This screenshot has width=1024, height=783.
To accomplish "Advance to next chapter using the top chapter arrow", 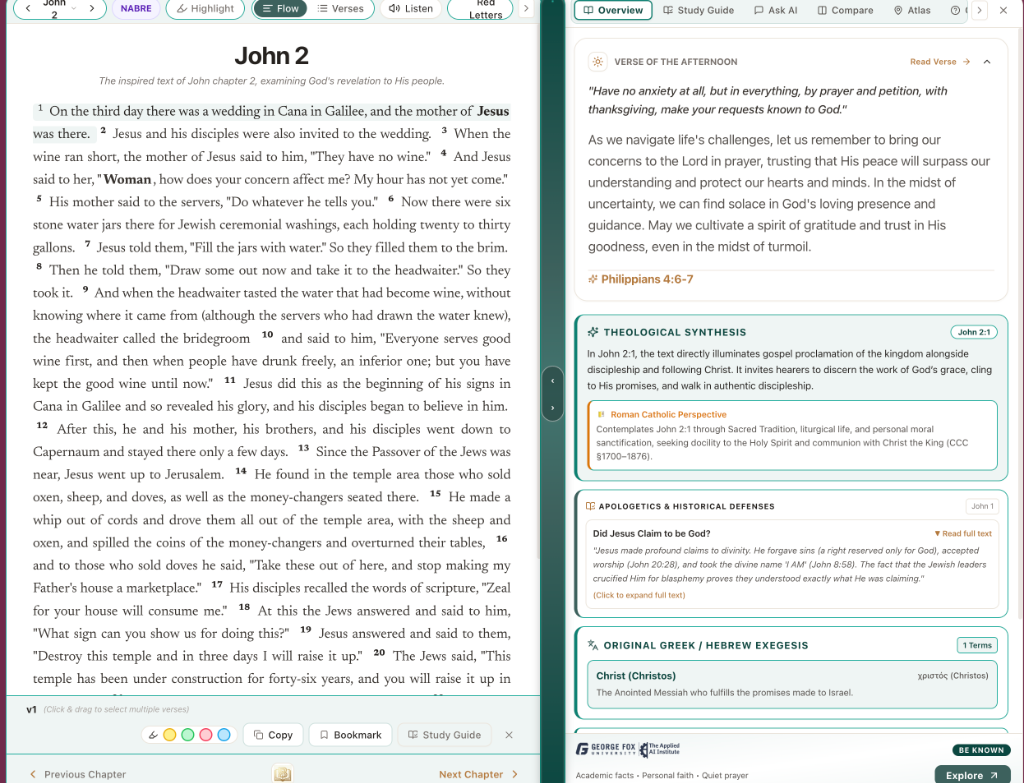I will point(92,8).
